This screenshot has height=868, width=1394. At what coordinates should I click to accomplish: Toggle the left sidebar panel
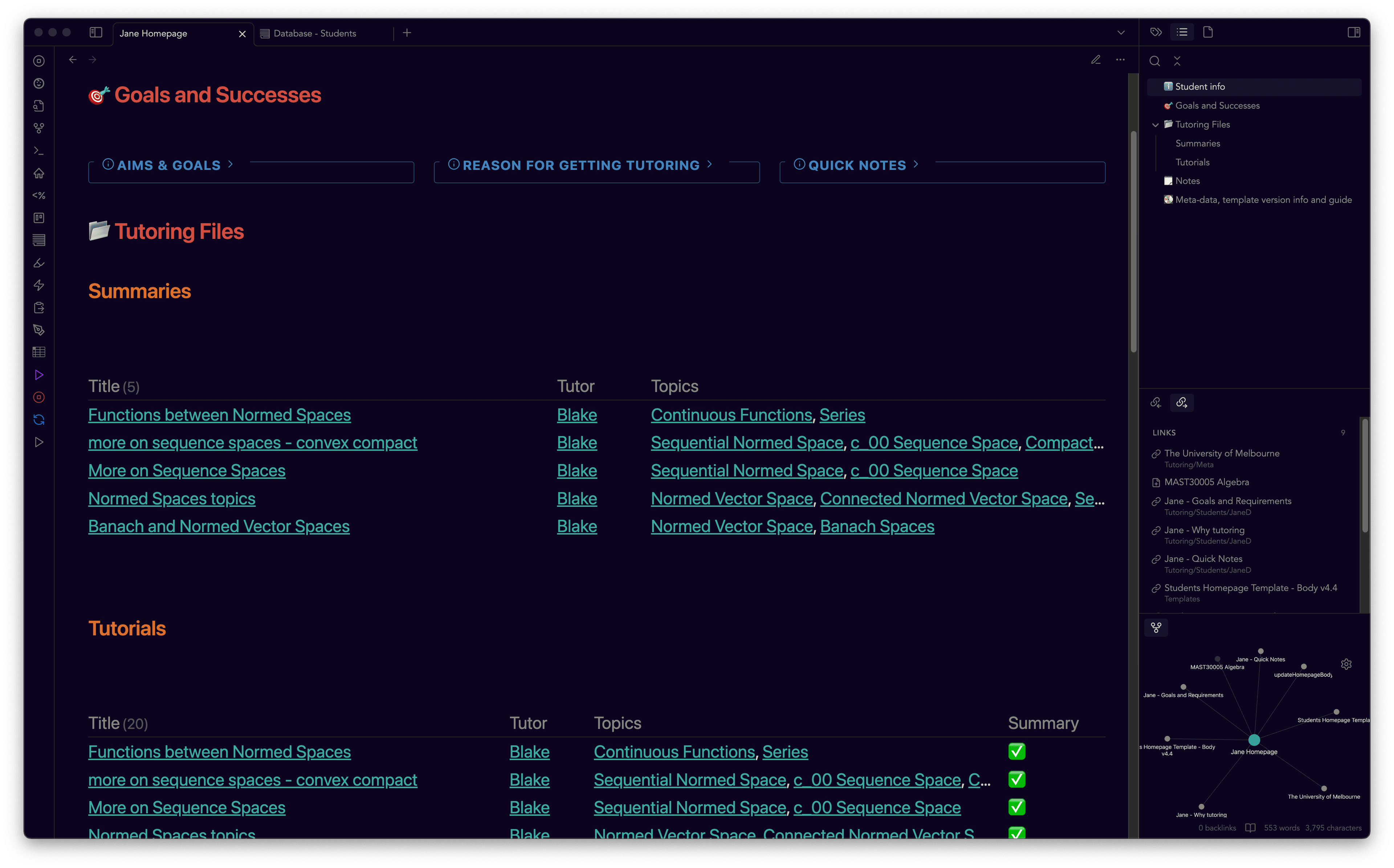(x=96, y=33)
